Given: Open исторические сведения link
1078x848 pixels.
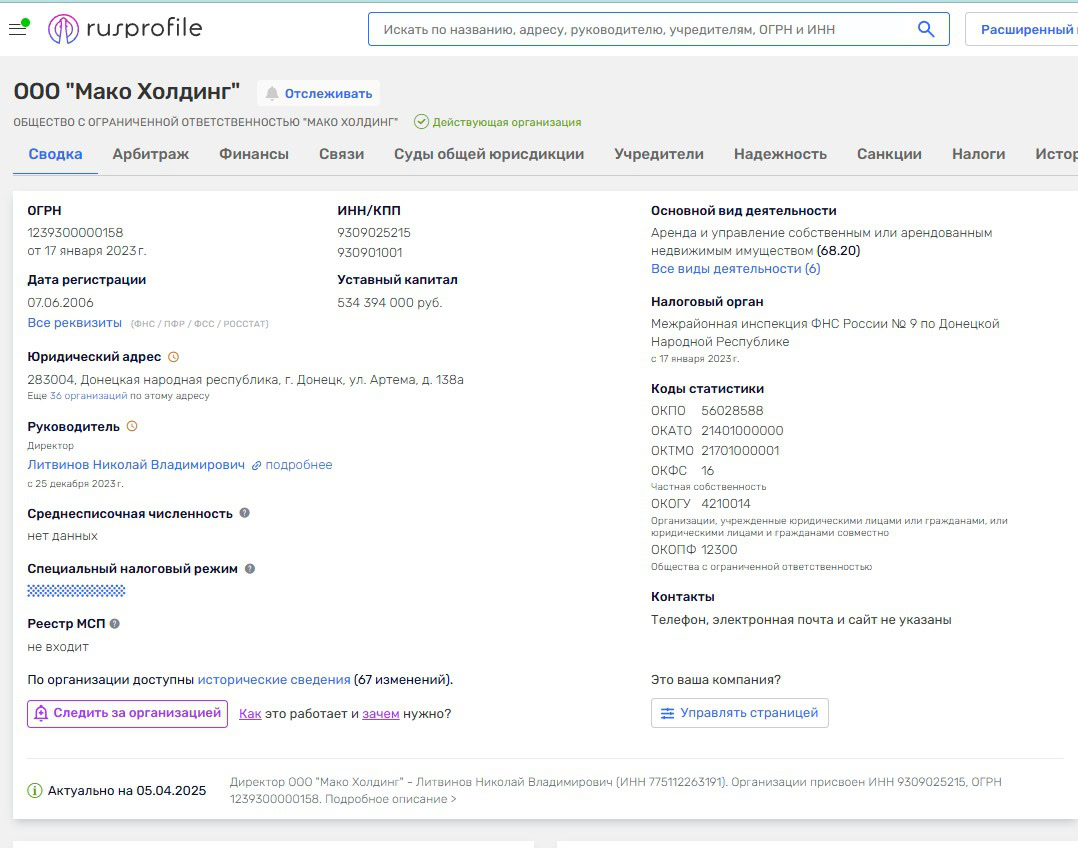Looking at the screenshot, I should coord(274,680).
